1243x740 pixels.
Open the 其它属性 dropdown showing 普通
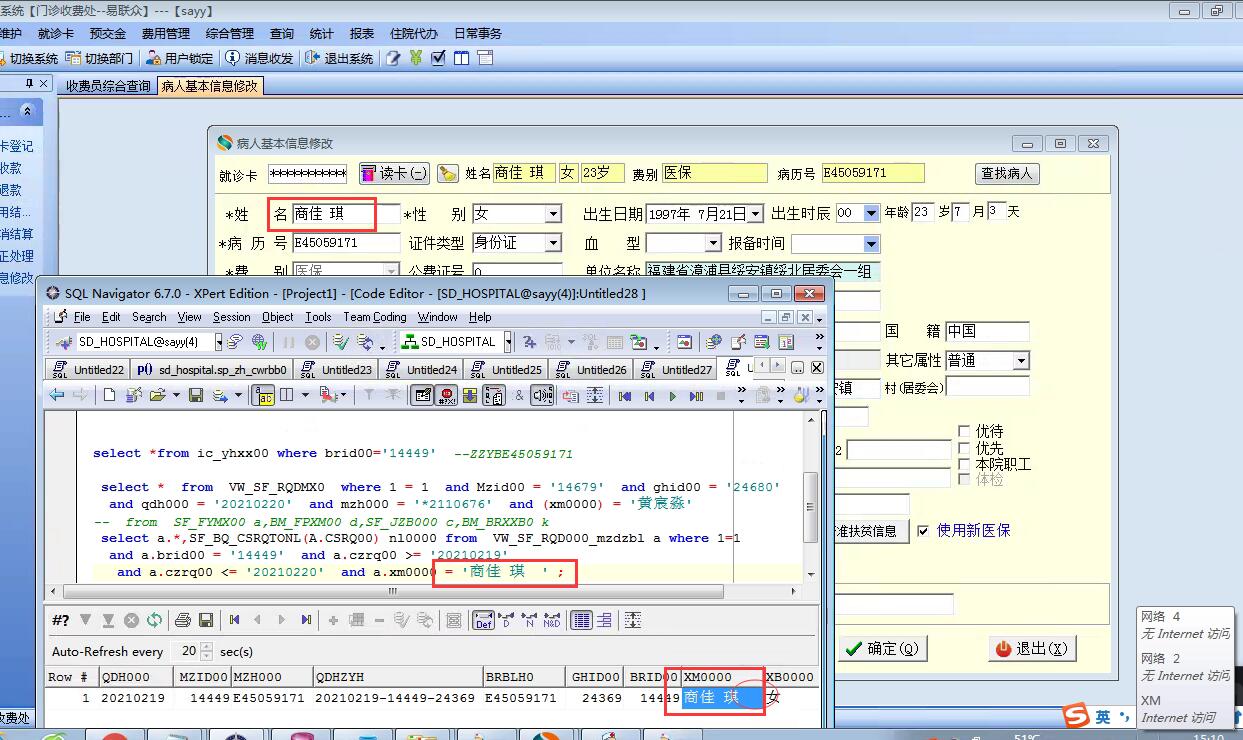point(1021,360)
